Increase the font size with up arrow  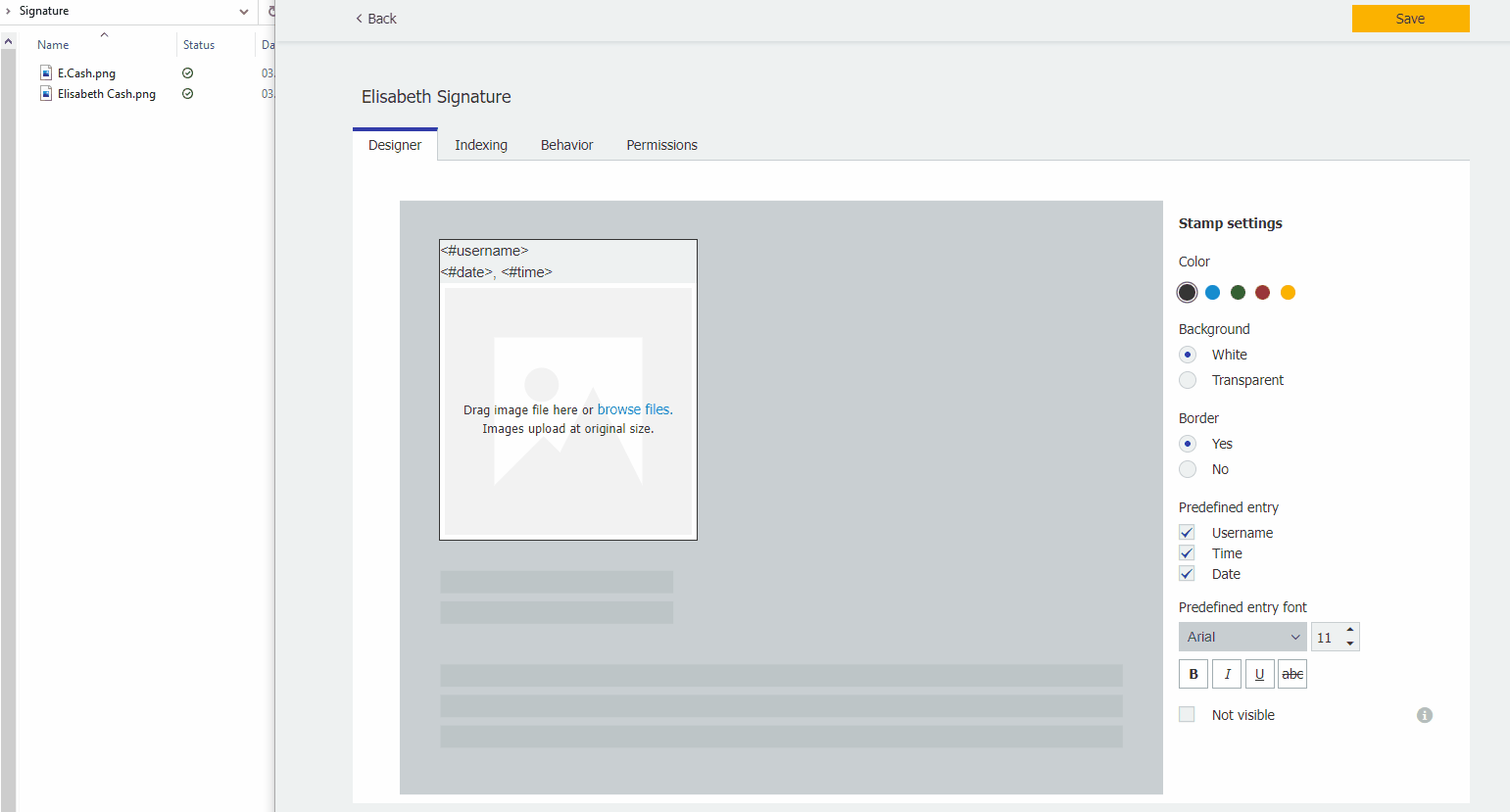tap(1350, 630)
